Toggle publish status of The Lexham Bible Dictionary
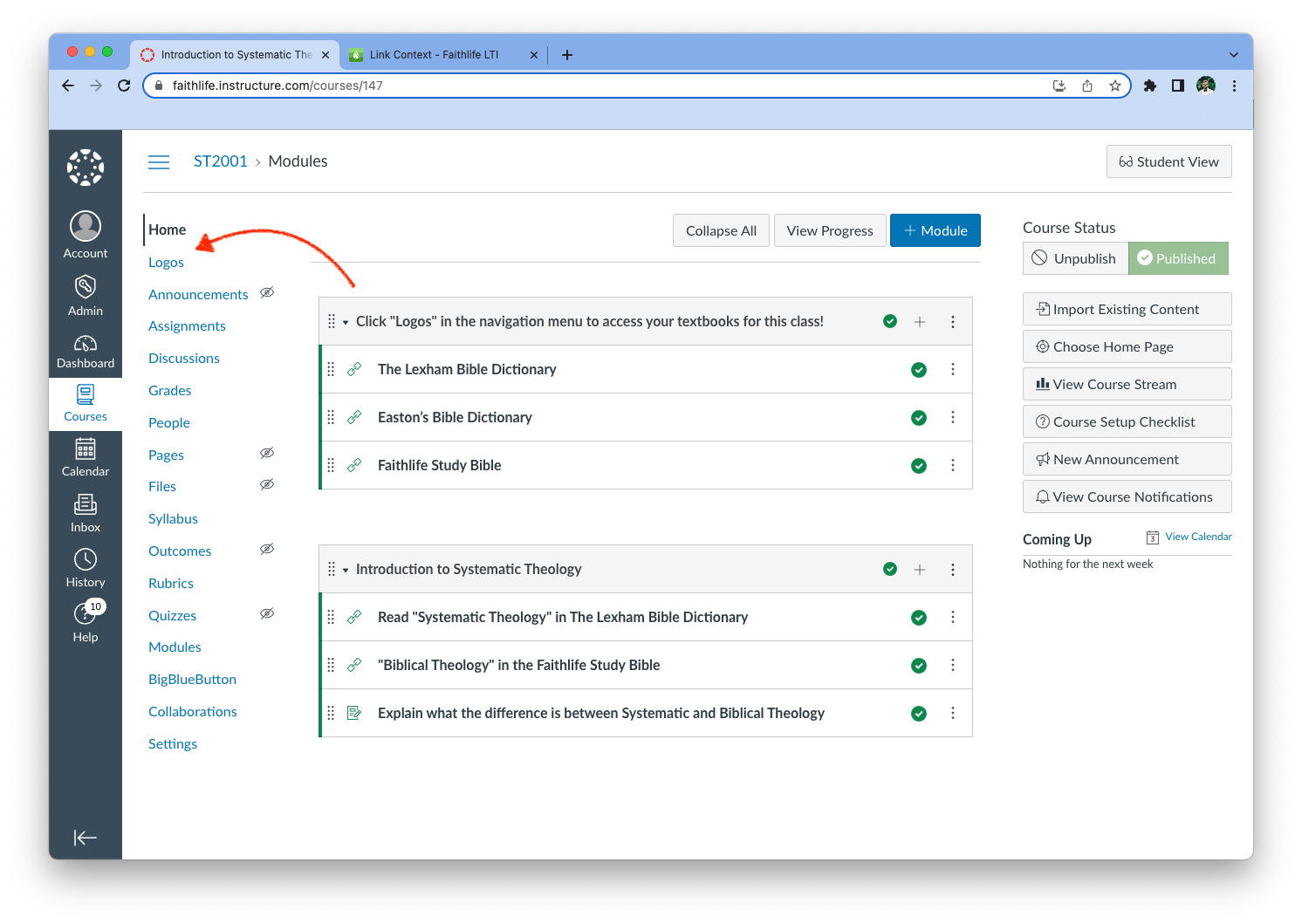This screenshot has height=924, width=1302. [x=919, y=370]
